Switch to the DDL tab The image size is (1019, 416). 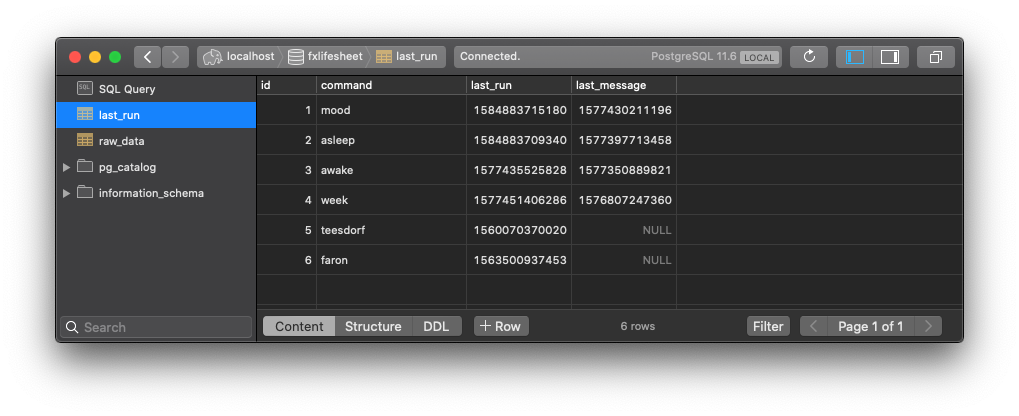[x=436, y=326]
